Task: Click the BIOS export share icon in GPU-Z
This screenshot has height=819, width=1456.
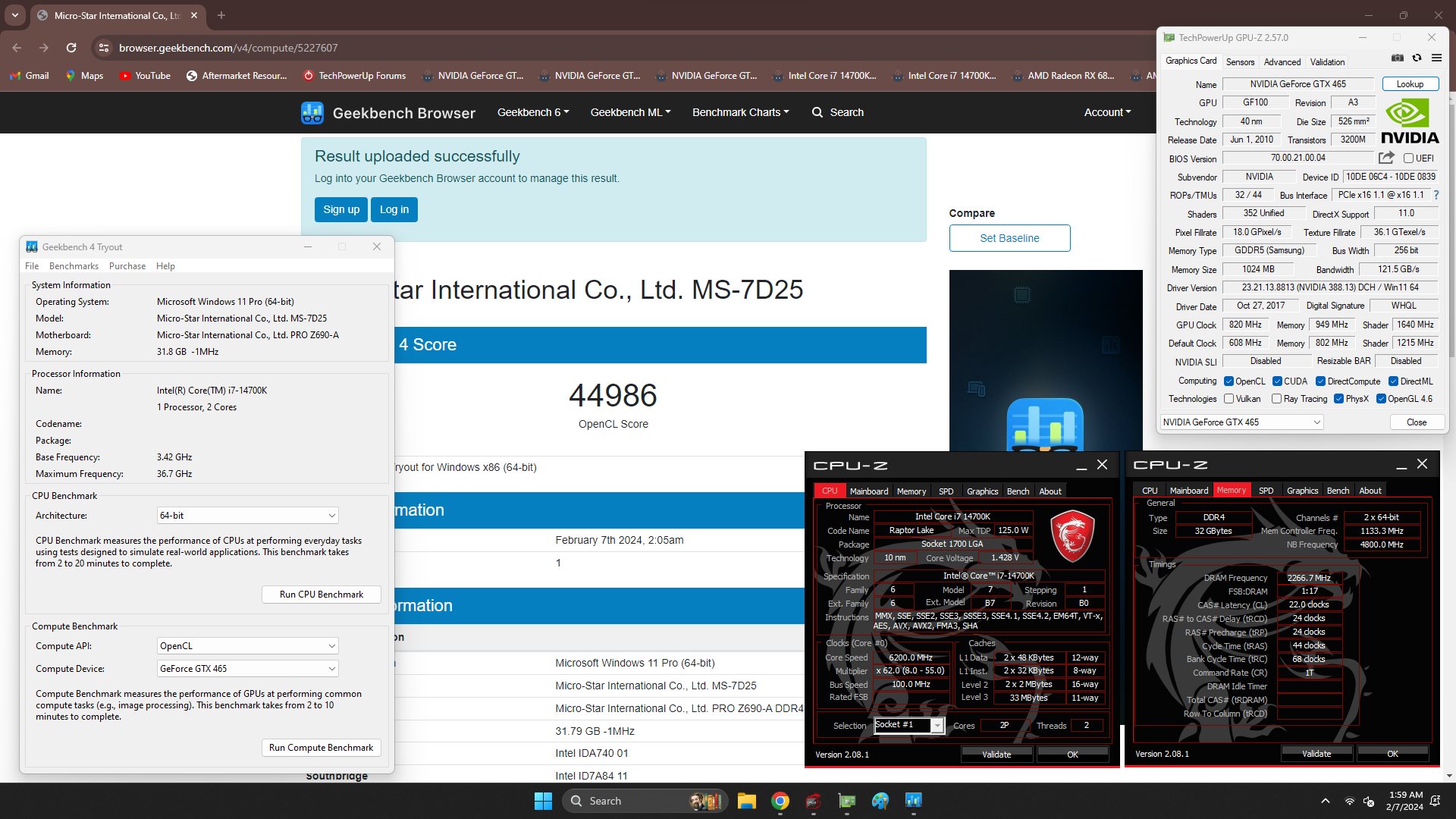Action: pyautogui.click(x=1386, y=158)
